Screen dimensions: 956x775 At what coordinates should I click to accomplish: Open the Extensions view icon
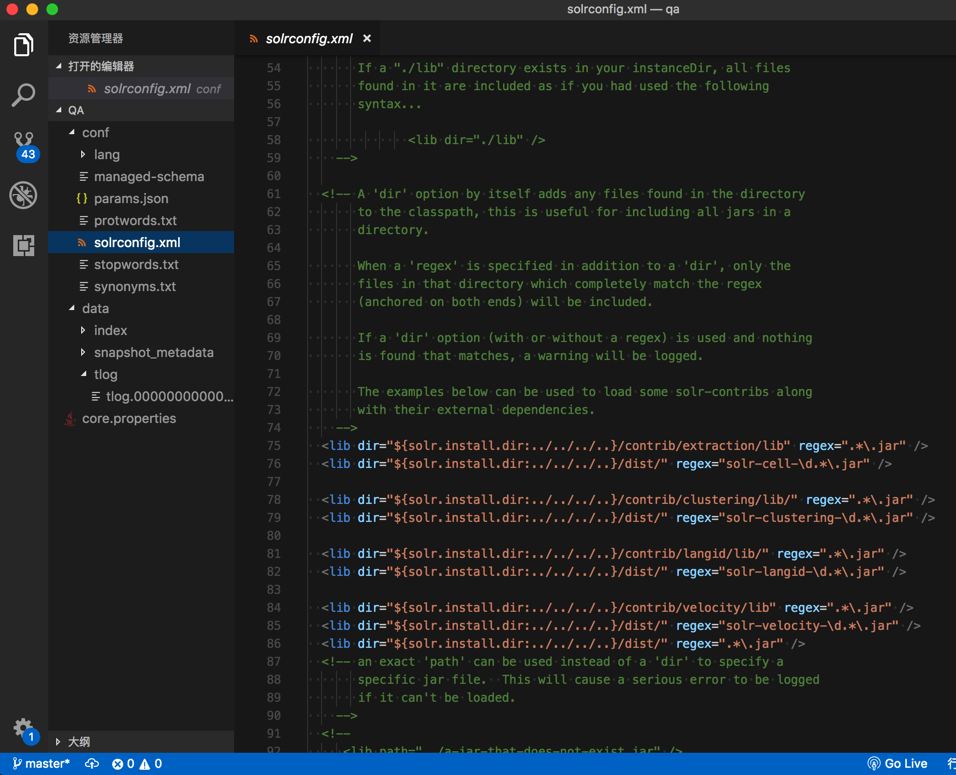[23, 245]
